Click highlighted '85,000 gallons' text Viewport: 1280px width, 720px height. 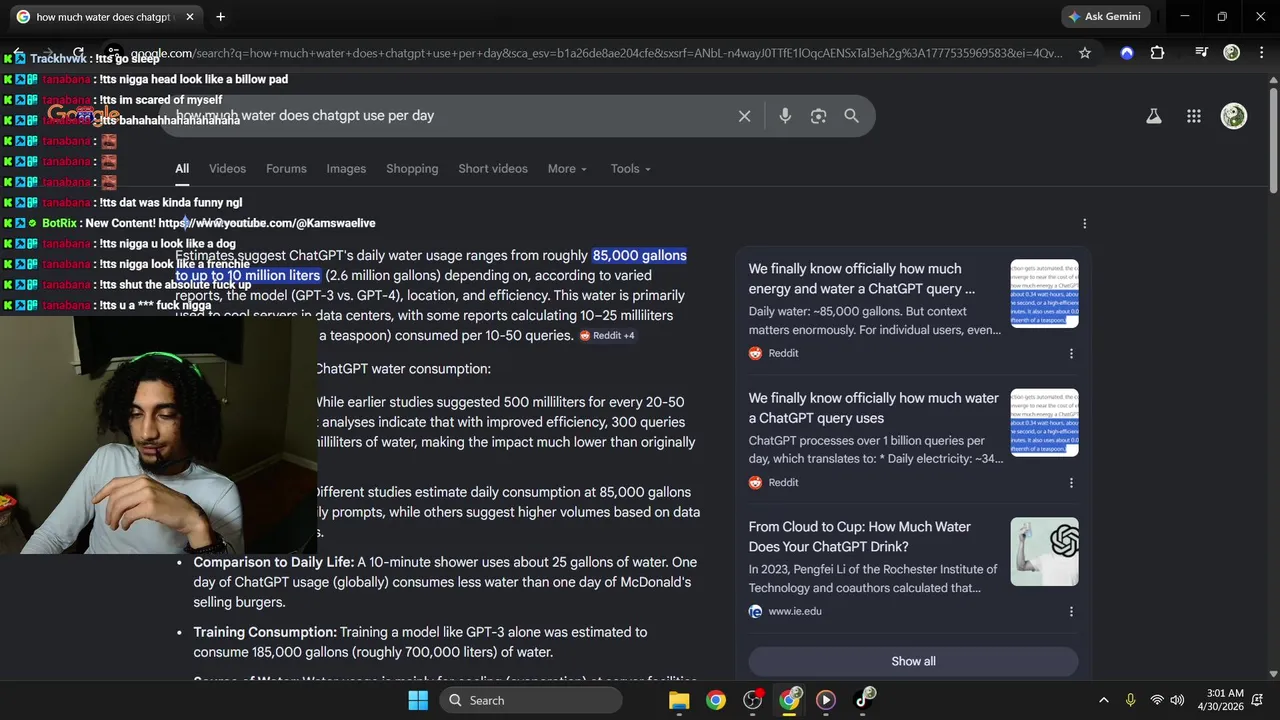(x=639, y=256)
